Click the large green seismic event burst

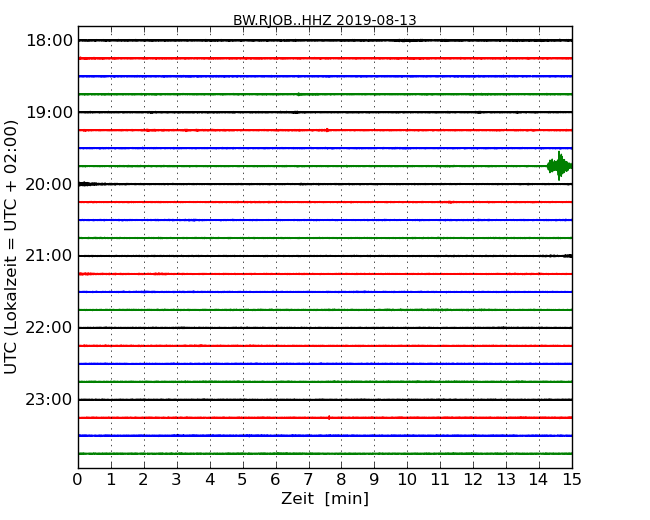click(559, 166)
